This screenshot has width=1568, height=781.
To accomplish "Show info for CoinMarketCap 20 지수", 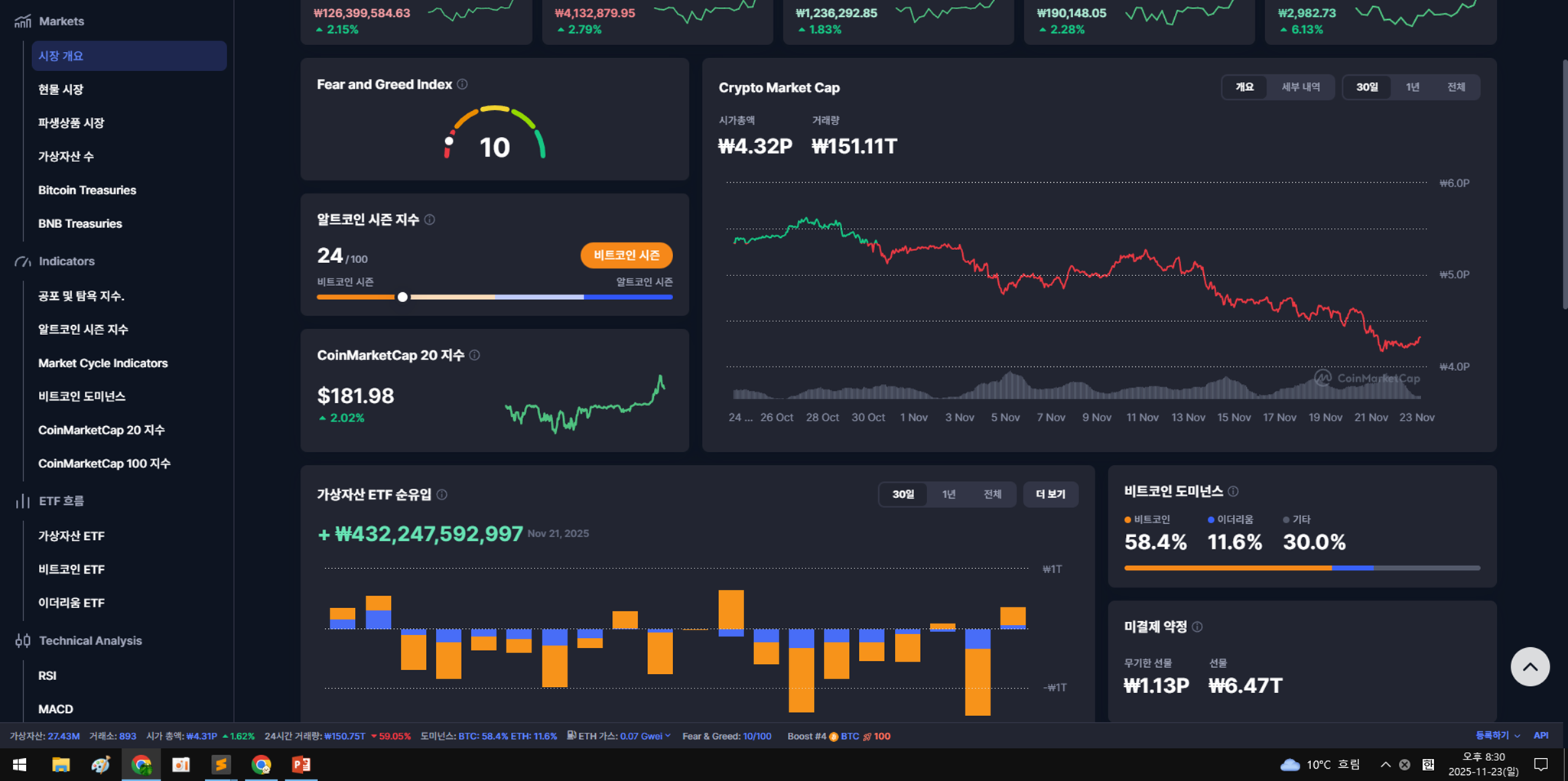I will point(474,355).
